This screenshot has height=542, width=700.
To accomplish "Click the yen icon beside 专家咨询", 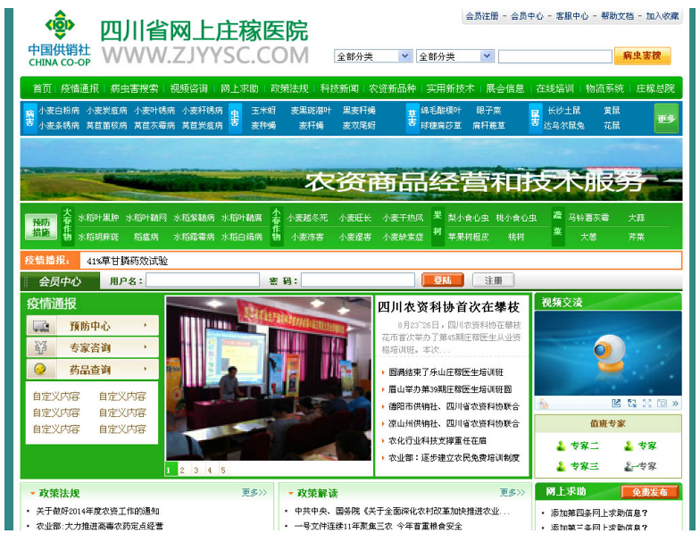I will click(x=41, y=348).
